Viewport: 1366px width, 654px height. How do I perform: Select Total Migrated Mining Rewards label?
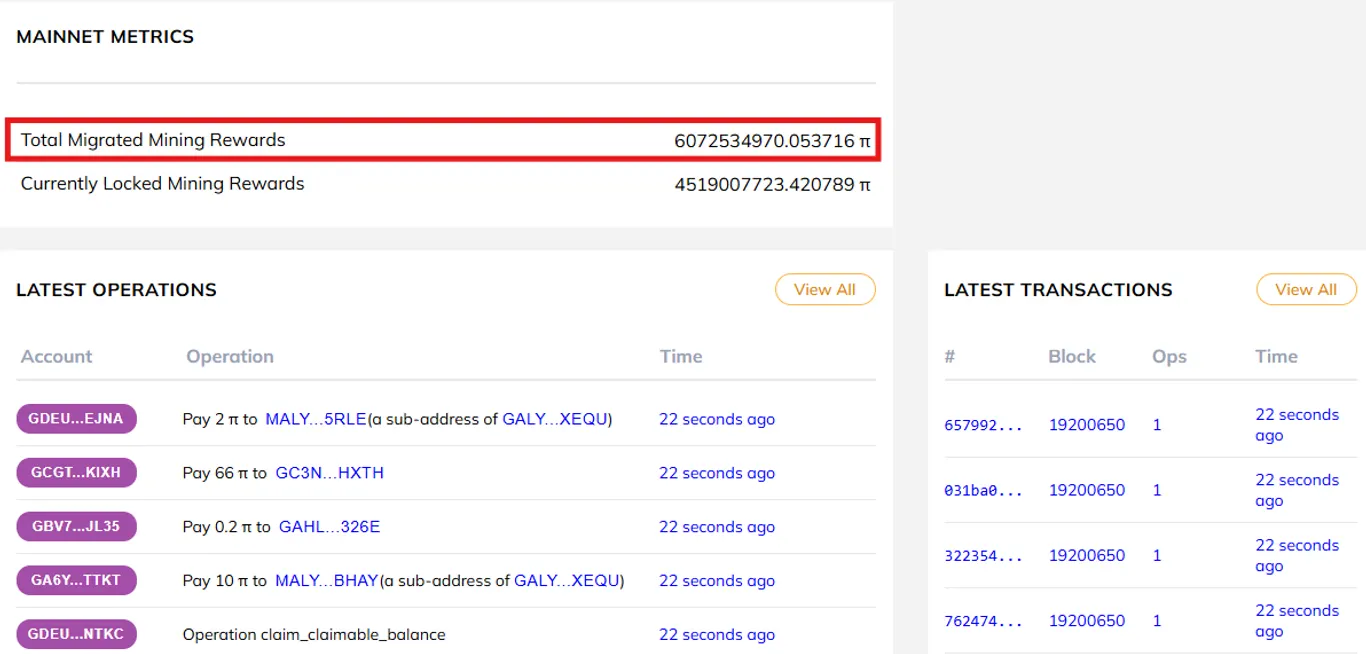(x=153, y=140)
